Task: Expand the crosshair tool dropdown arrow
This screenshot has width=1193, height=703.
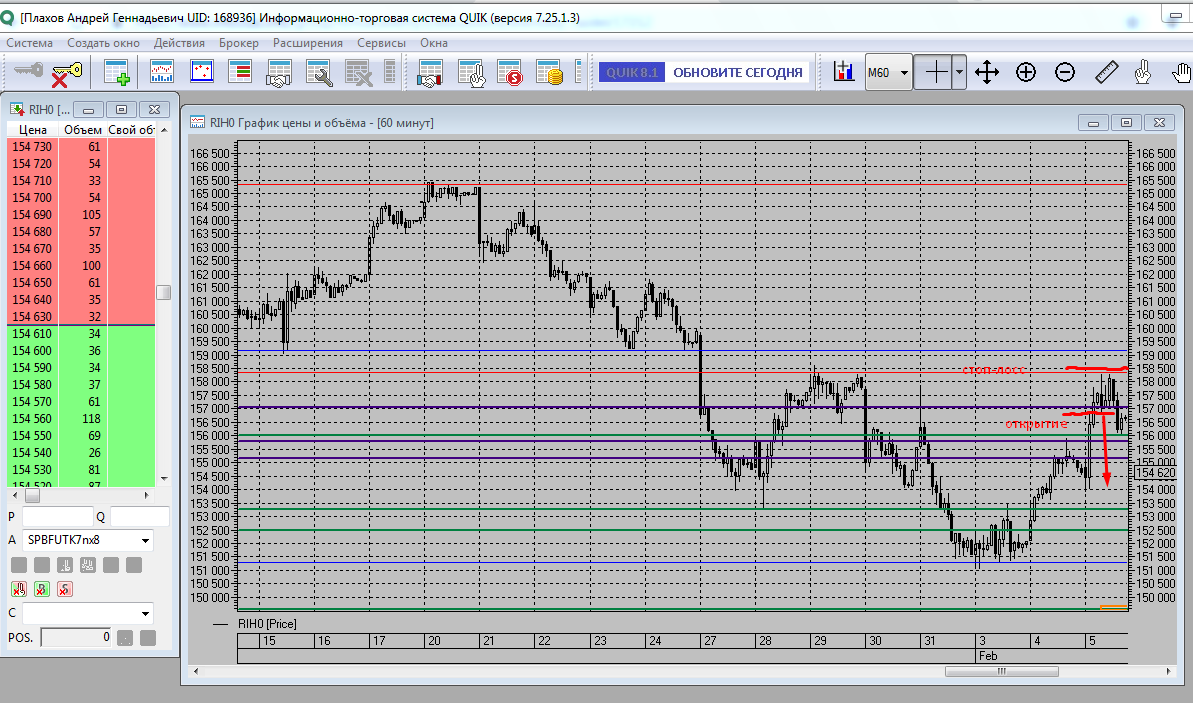Action: click(959, 72)
